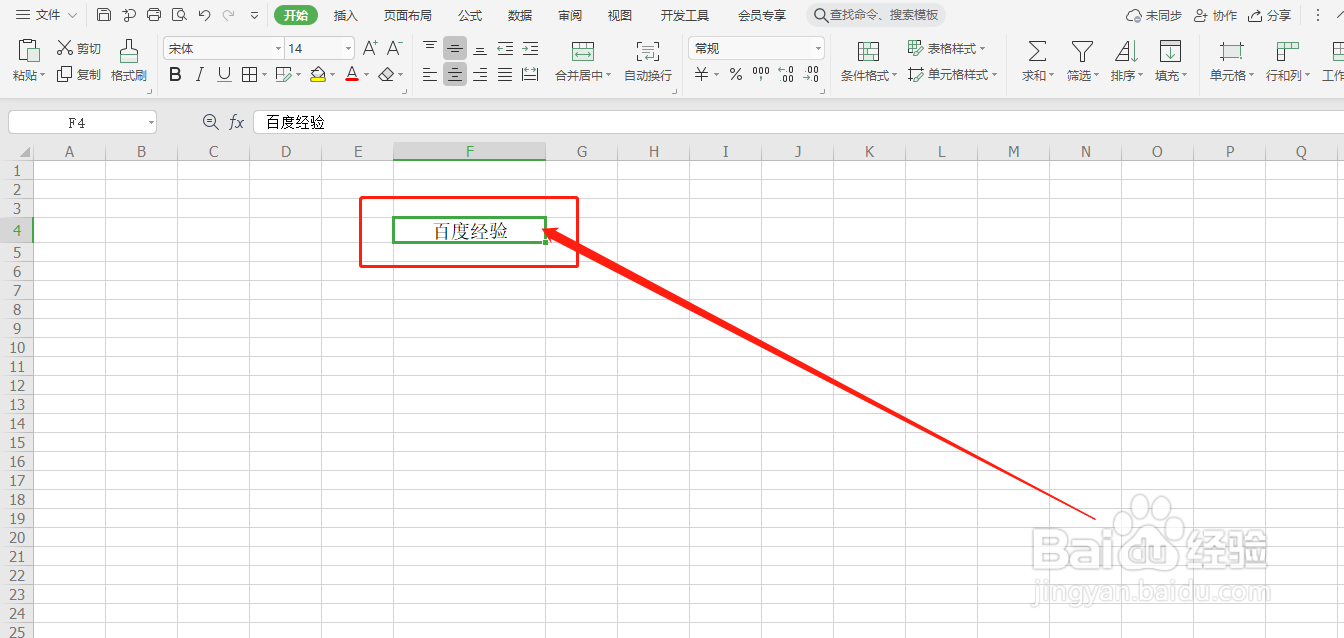The height and width of the screenshot is (638, 1344).
Task: Apply the red font color A
Action: point(351,74)
